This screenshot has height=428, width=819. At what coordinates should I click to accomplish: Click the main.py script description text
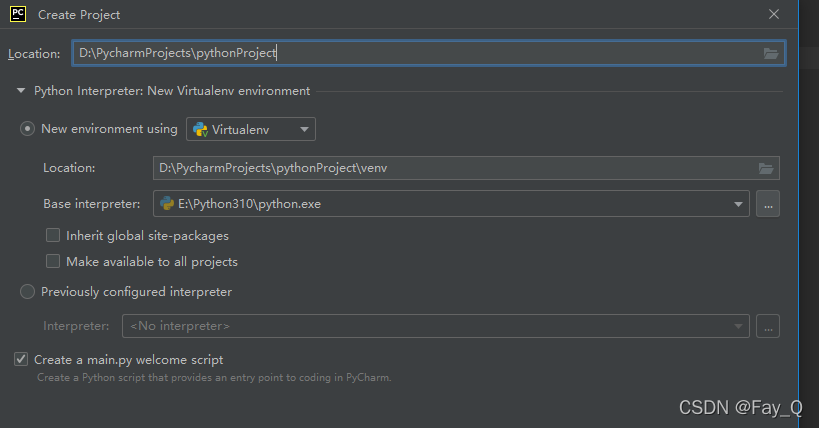(214, 377)
